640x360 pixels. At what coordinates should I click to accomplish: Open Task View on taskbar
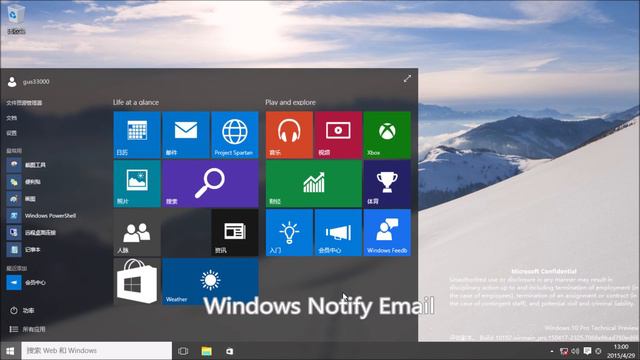183,351
